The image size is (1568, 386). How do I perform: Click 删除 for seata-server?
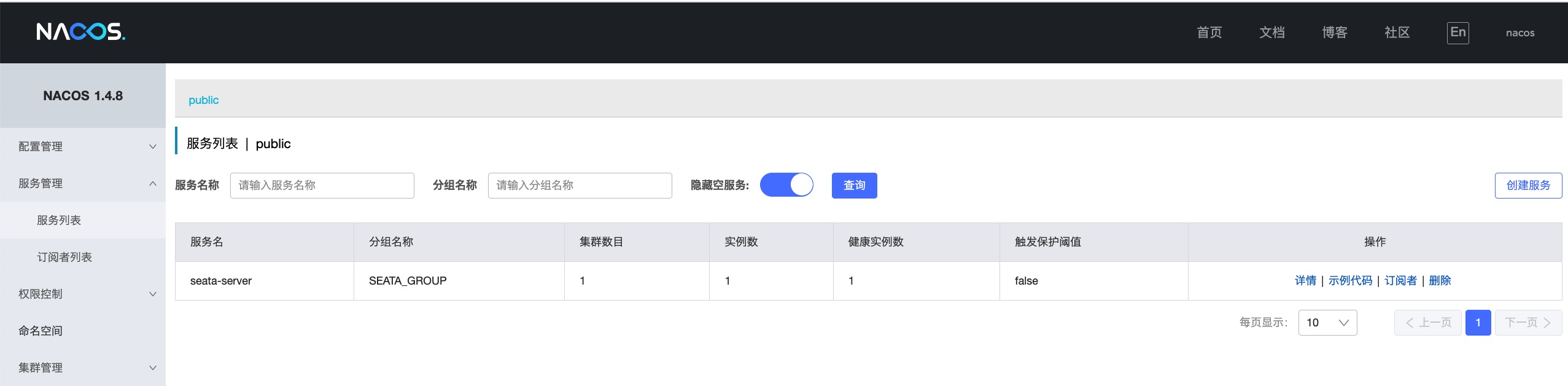(1440, 281)
